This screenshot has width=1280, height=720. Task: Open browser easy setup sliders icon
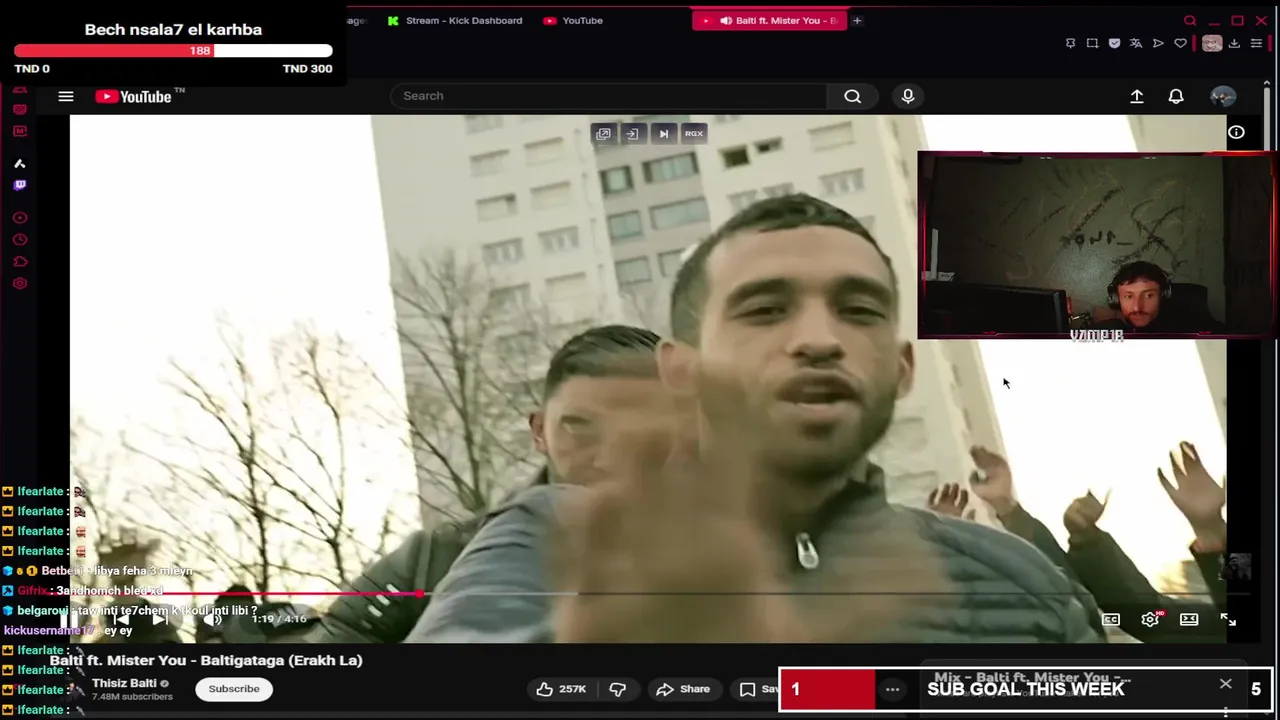pyautogui.click(x=1256, y=43)
